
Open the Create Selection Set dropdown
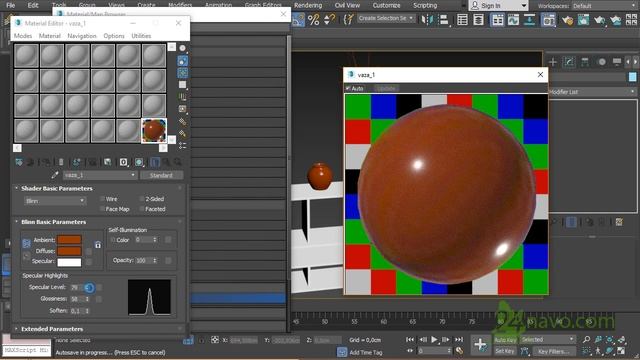pos(385,18)
